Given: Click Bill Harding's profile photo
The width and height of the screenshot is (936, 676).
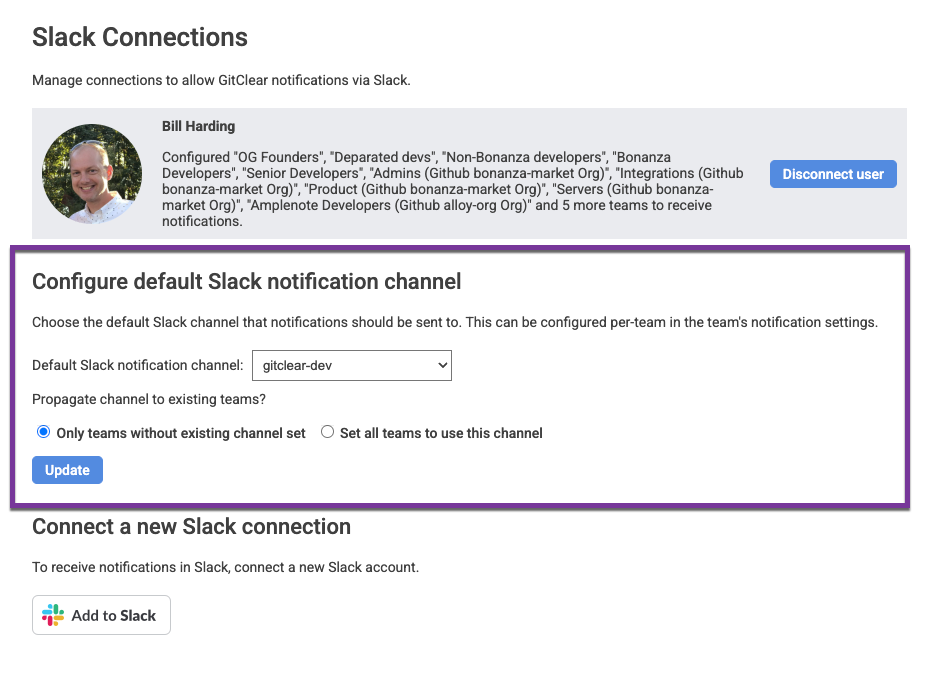Looking at the screenshot, I should point(92,174).
